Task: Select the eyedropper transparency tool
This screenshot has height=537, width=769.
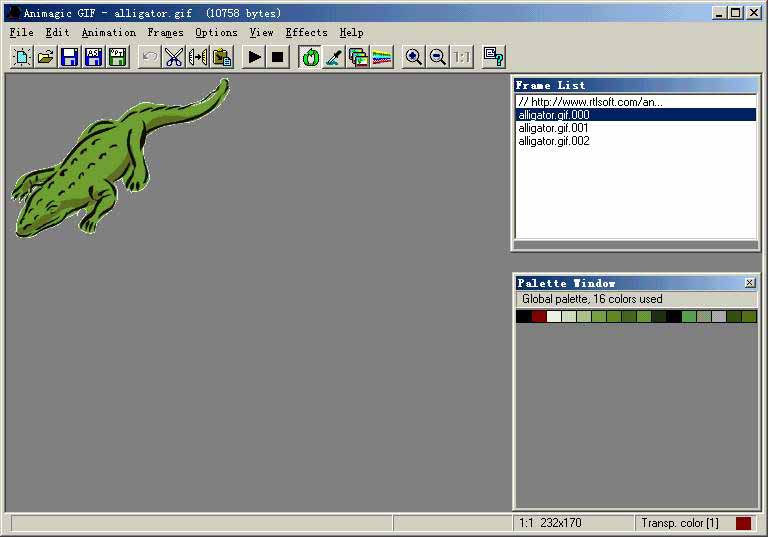Action: [334, 57]
